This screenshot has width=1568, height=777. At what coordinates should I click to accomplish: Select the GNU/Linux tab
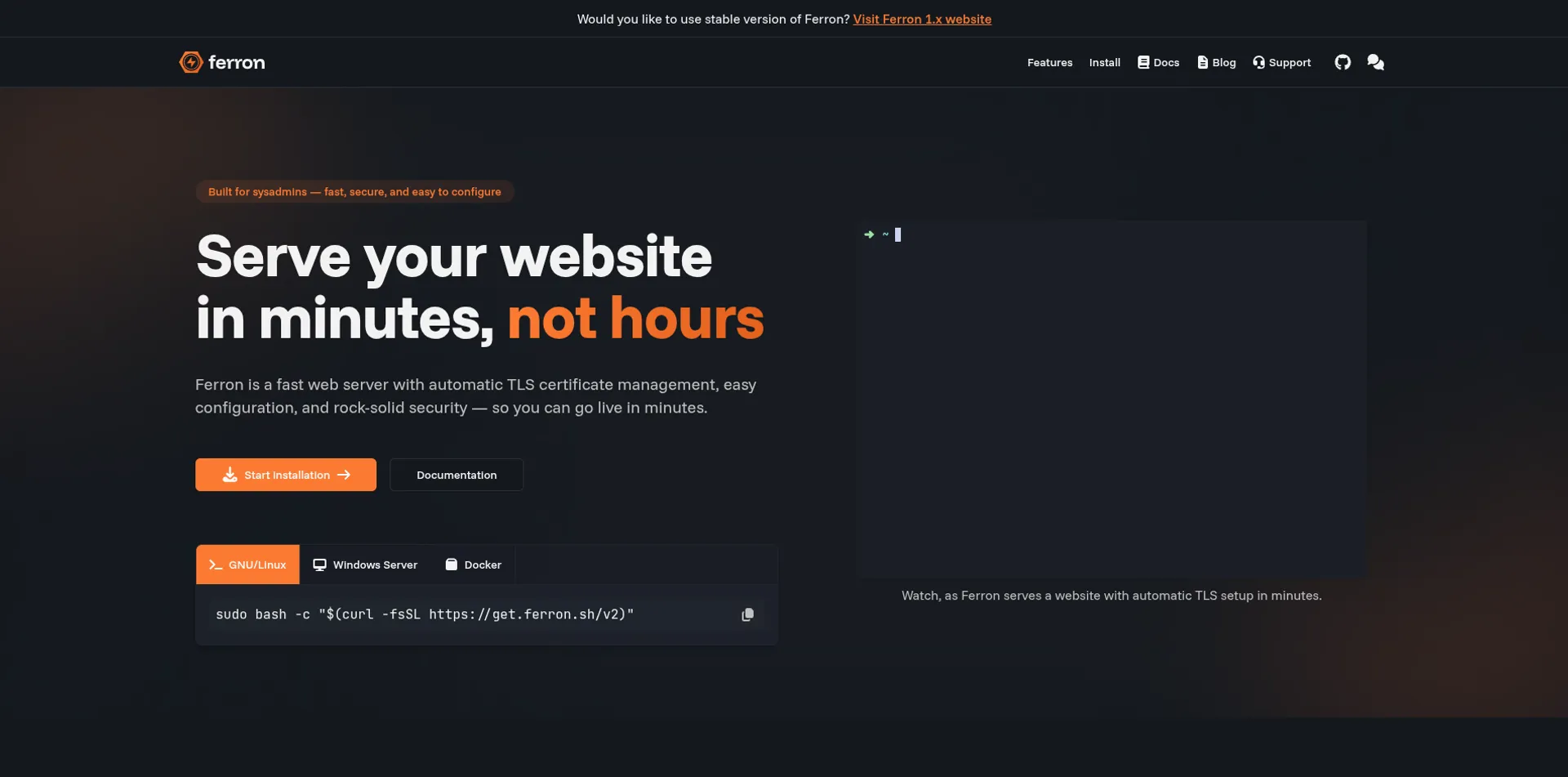pos(247,565)
